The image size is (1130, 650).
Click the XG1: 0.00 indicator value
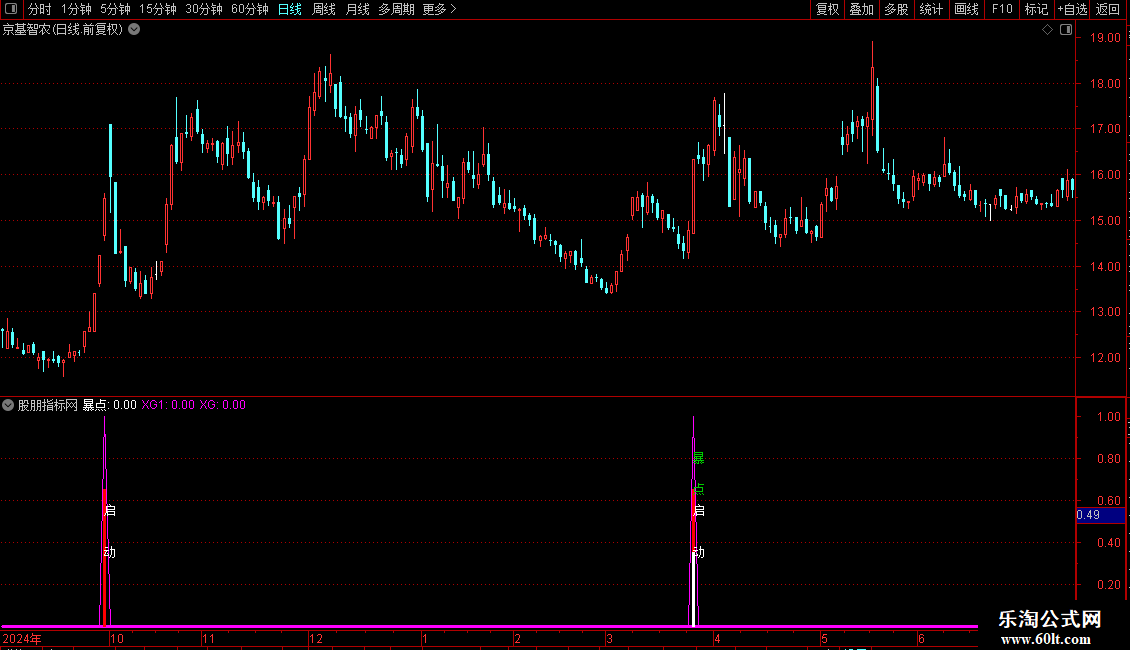click(168, 405)
